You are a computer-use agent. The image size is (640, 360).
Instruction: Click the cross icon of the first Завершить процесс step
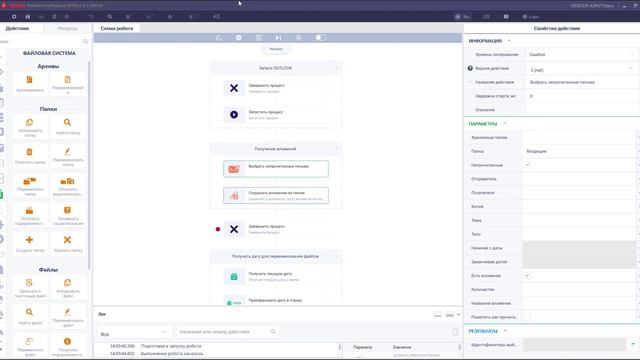click(x=234, y=88)
